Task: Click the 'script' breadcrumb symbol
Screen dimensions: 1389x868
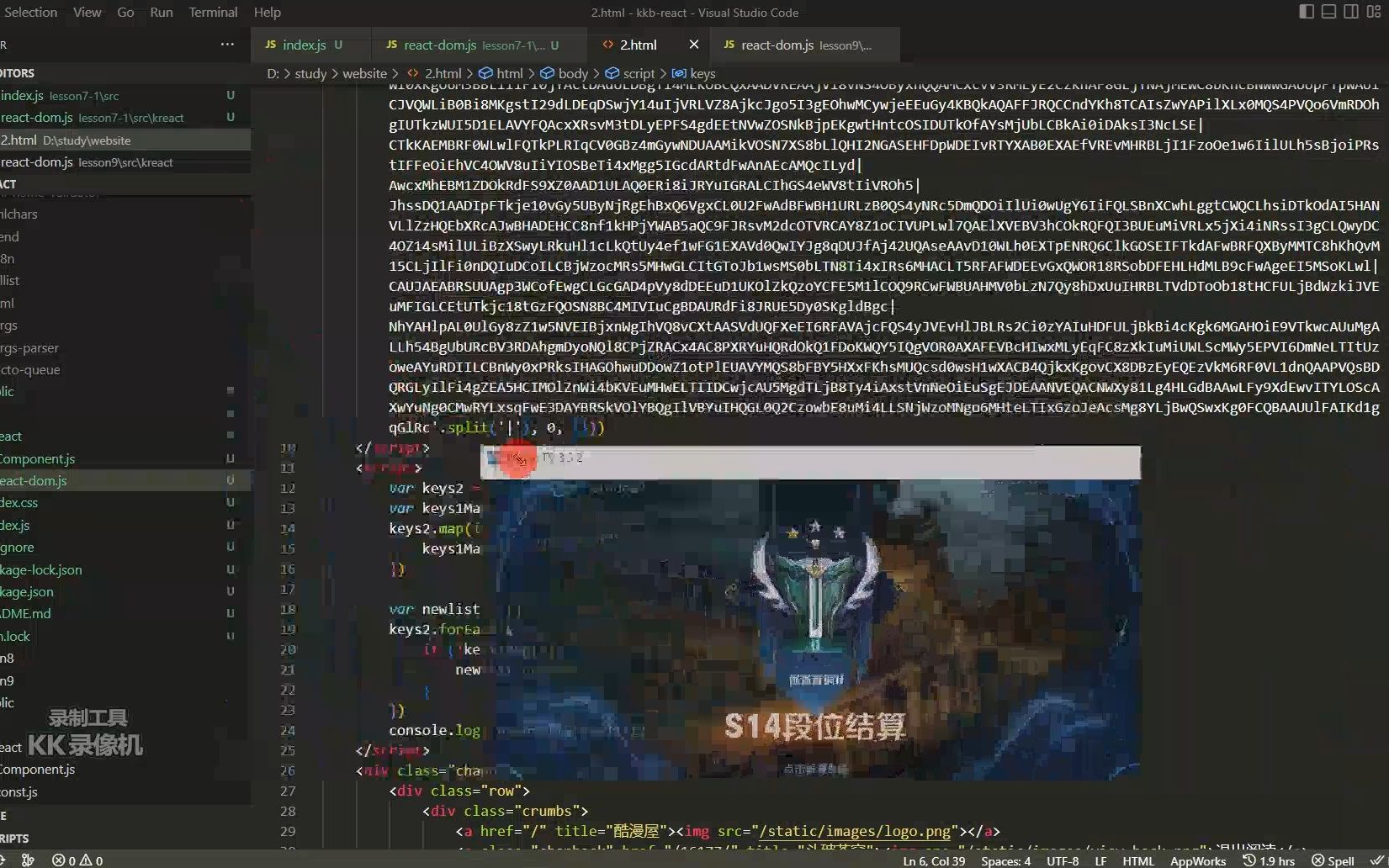Action: click(x=630, y=74)
